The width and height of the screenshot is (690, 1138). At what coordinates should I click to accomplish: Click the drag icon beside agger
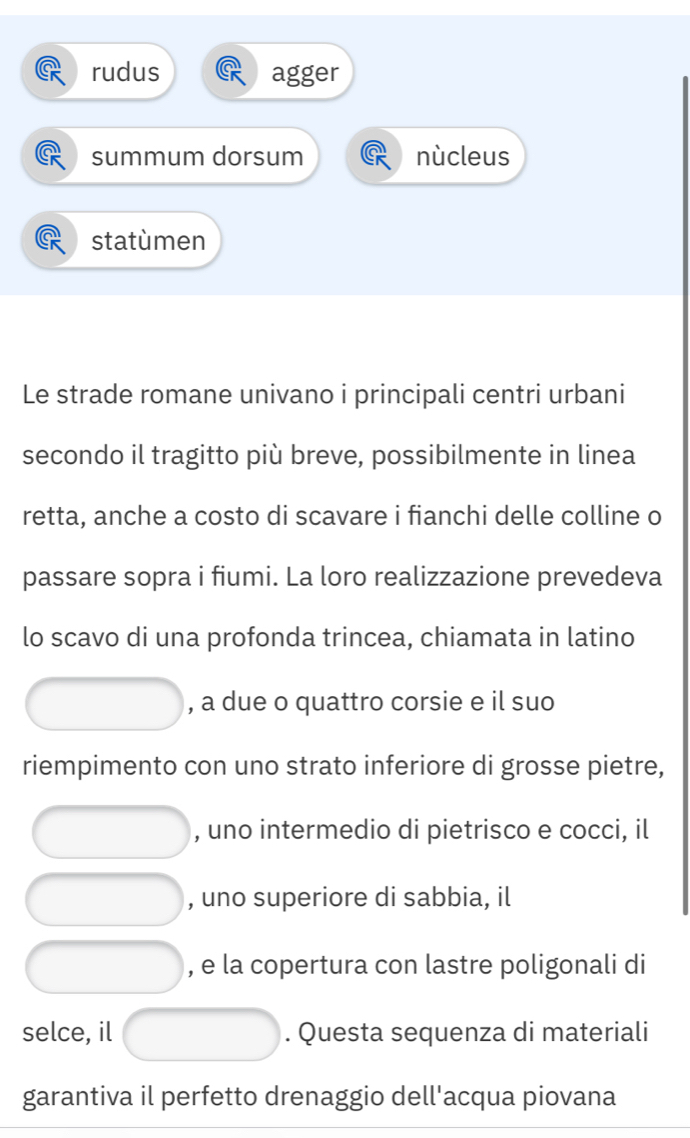(x=230, y=72)
